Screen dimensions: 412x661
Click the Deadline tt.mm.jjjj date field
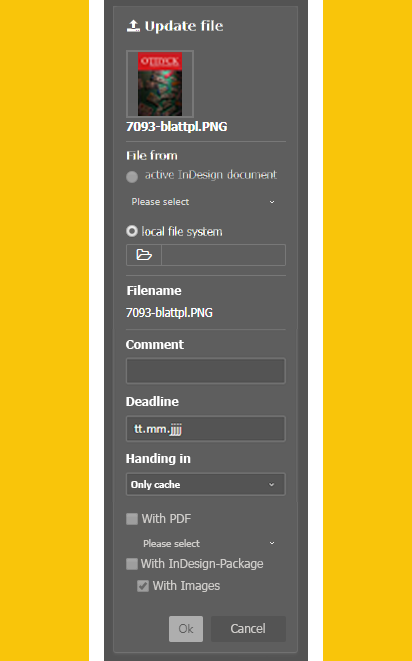(x=206, y=429)
